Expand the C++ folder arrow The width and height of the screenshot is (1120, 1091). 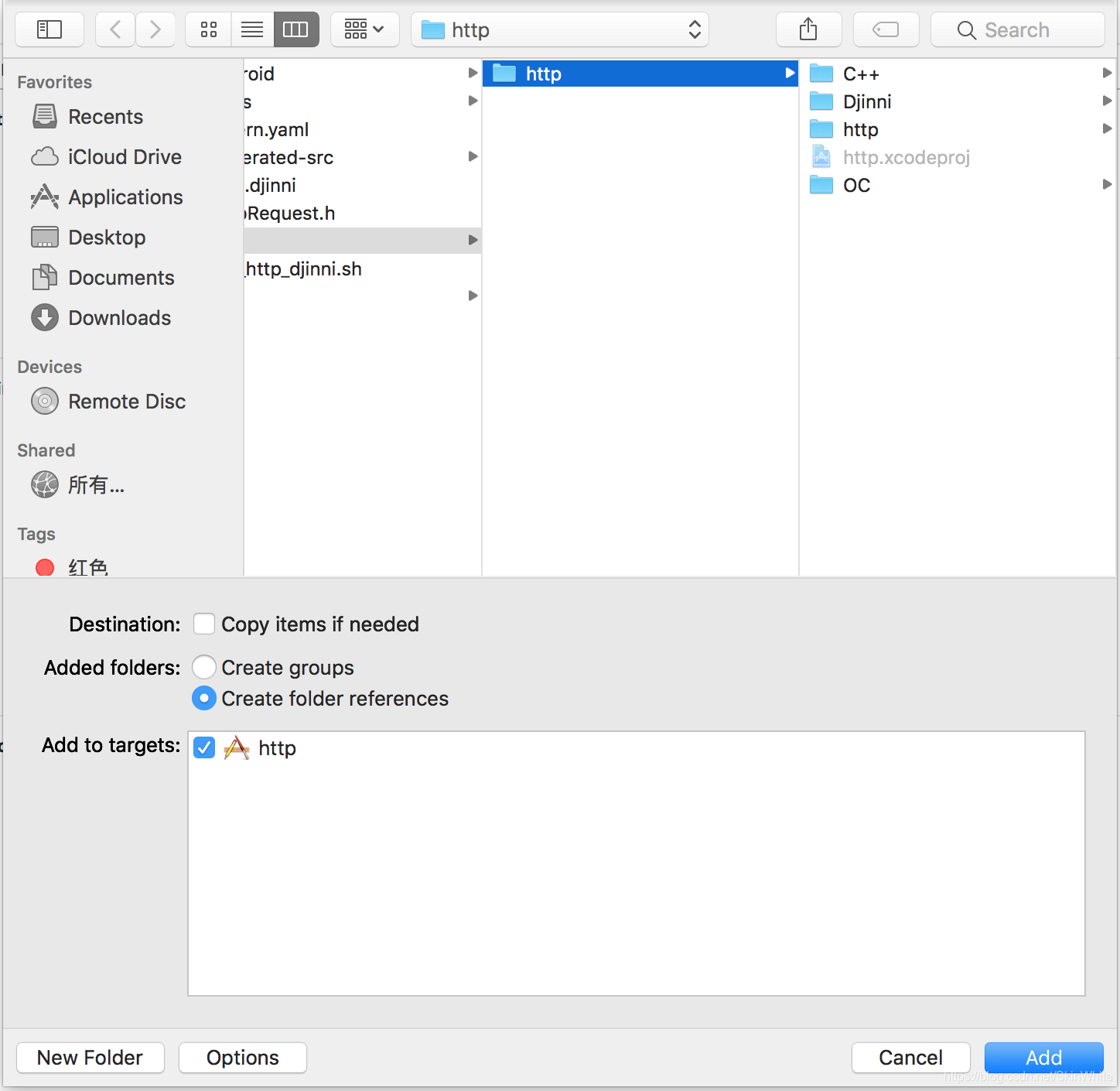[x=1107, y=73]
